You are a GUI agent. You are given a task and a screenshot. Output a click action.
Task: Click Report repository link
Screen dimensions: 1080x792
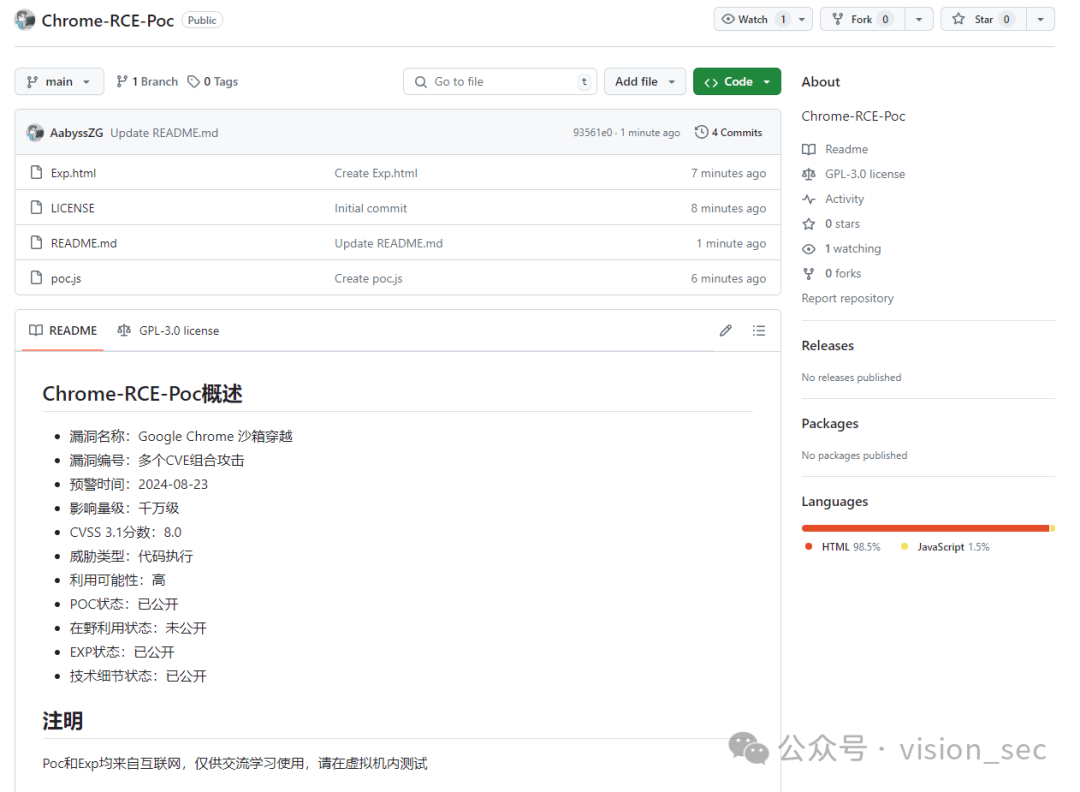click(x=847, y=298)
